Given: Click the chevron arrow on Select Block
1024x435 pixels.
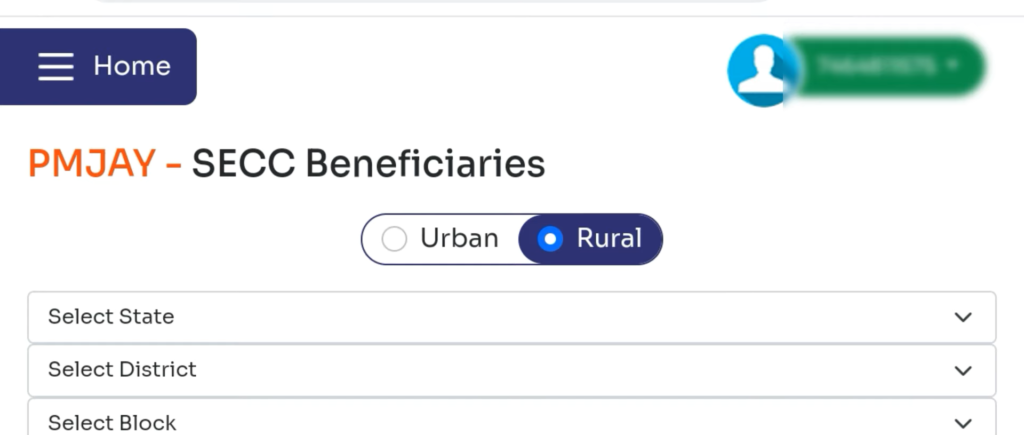Looking at the screenshot, I should (x=962, y=423).
